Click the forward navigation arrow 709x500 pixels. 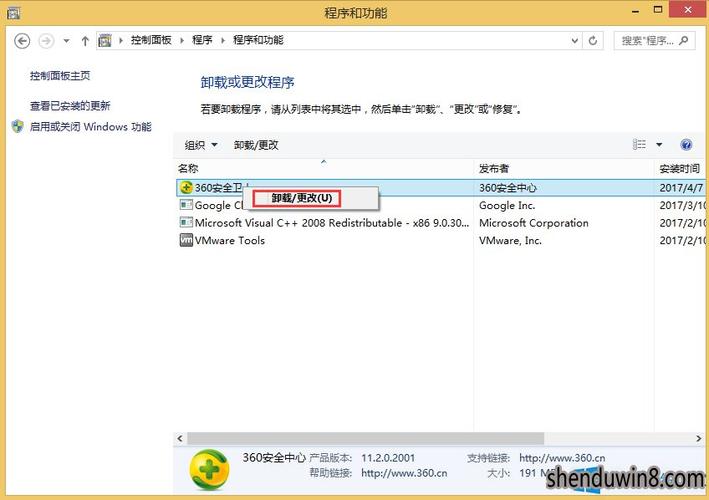(x=46, y=41)
